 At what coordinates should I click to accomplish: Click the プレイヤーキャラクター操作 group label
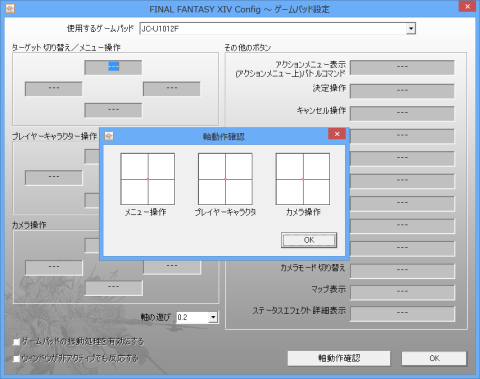click(x=54, y=136)
